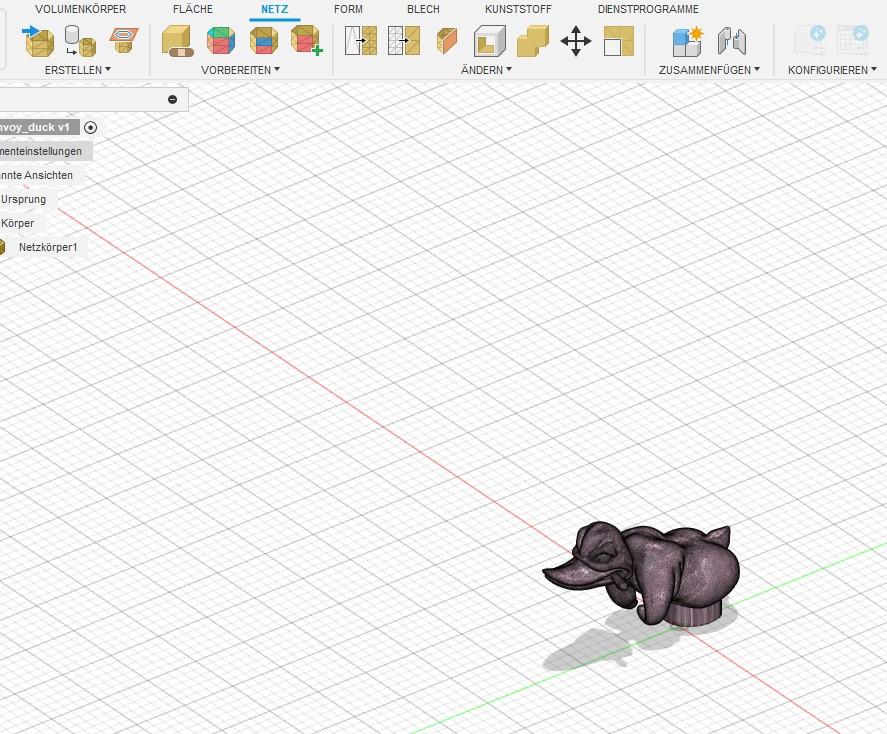Select the Tessellate tool icon

click(80, 41)
